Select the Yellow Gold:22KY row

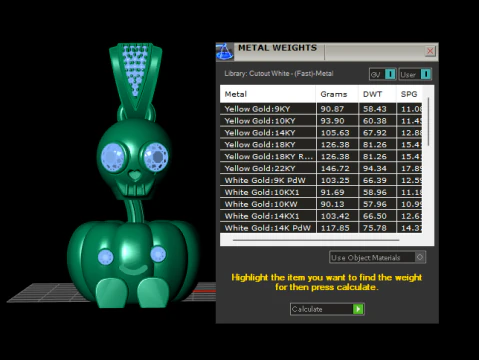321,168
